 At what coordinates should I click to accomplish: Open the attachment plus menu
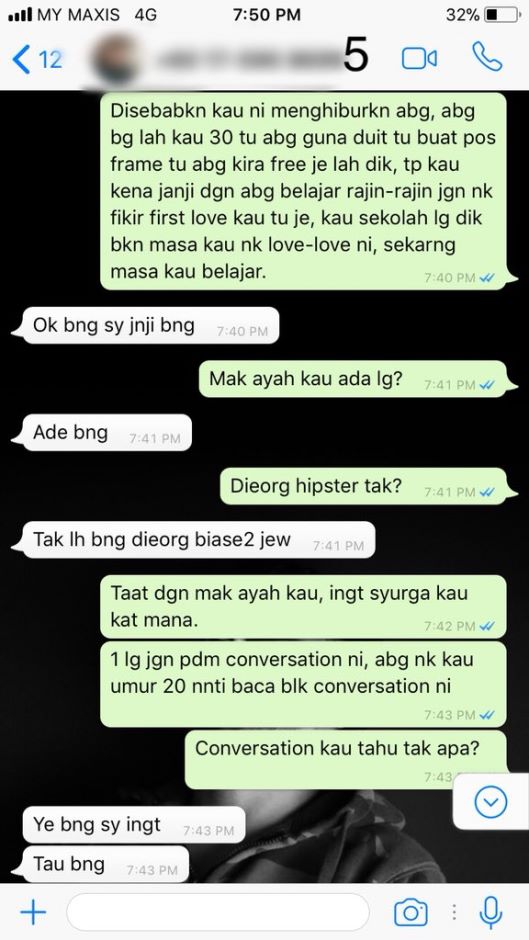(33, 912)
